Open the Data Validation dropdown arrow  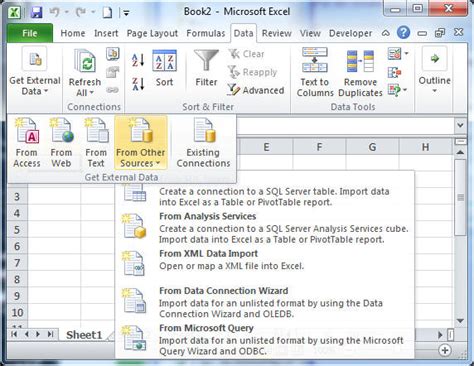pos(406,54)
